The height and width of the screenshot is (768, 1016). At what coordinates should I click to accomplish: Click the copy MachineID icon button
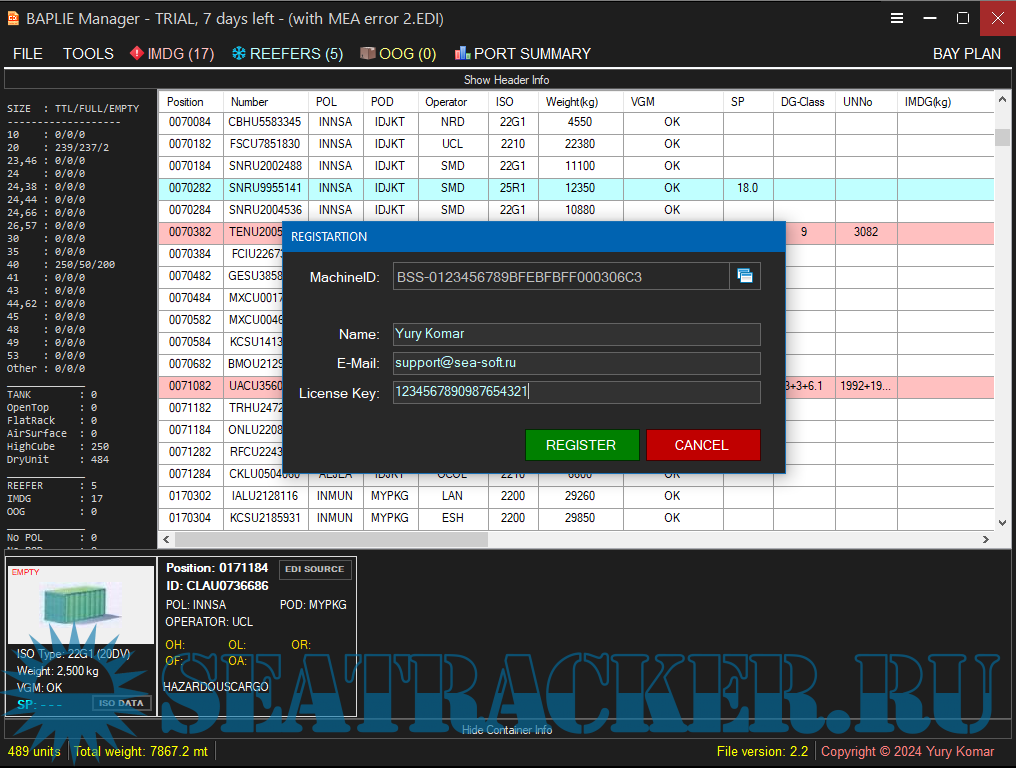745,277
